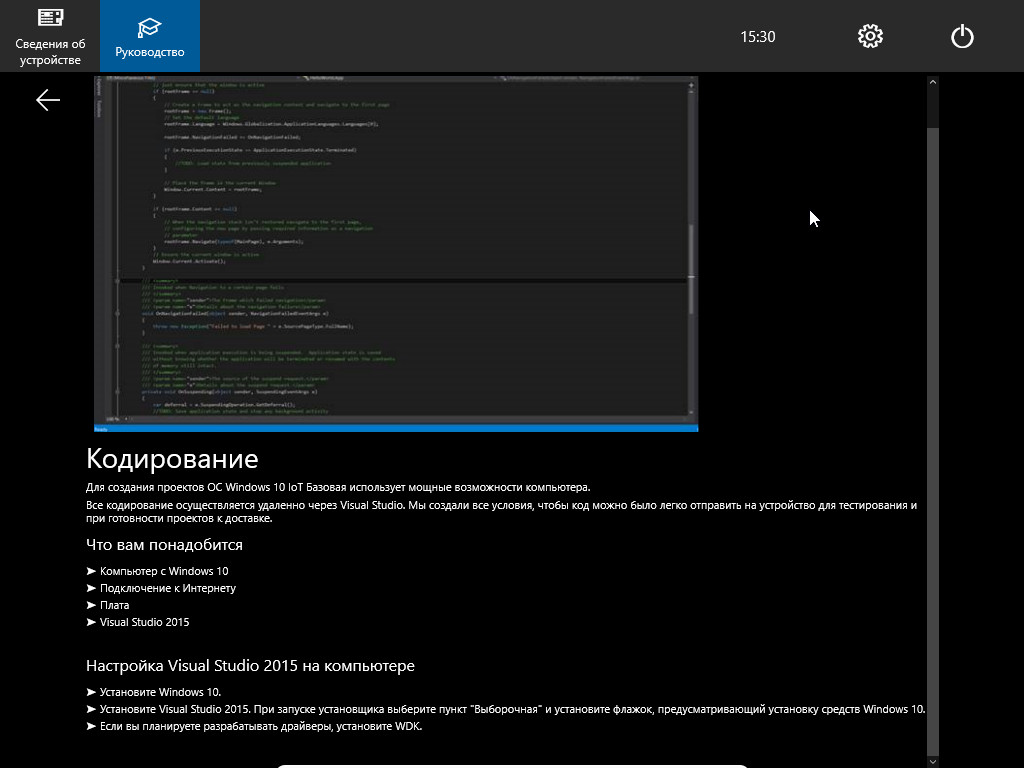Click the graduation cap icon on Руководство
1024x768 pixels.
point(150,28)
